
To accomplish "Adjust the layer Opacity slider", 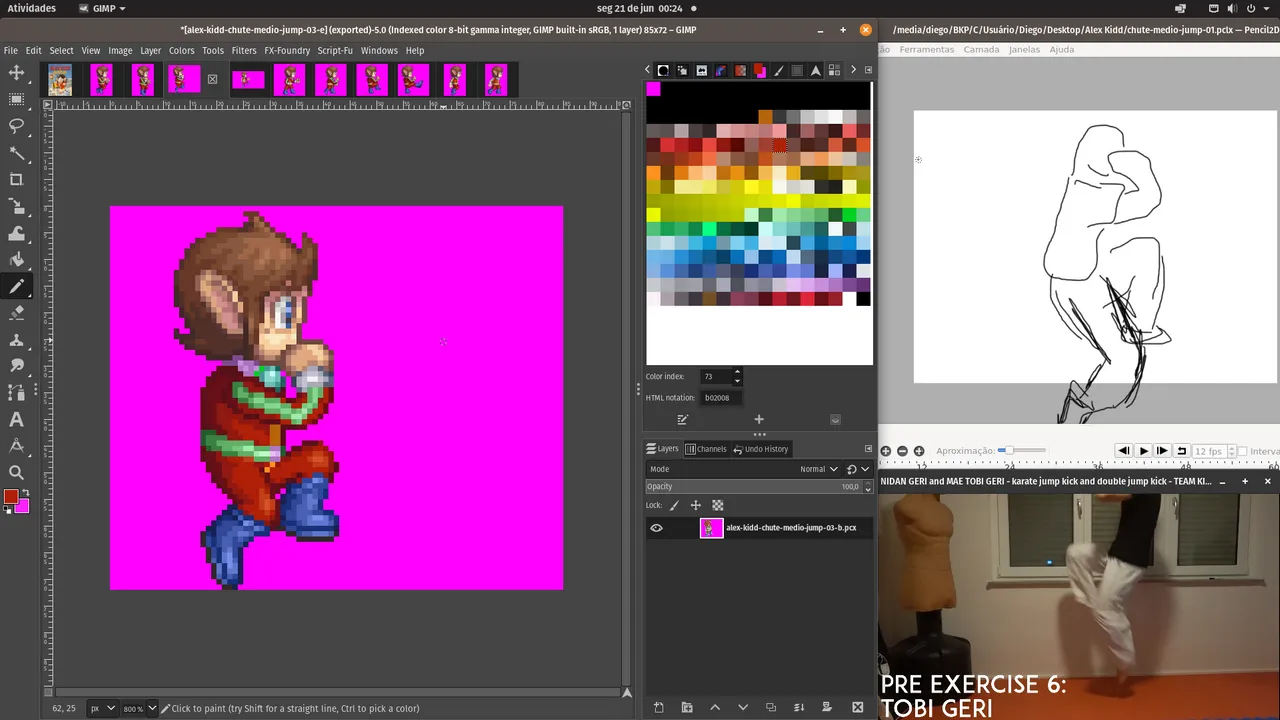I will [x=753, y=487].
